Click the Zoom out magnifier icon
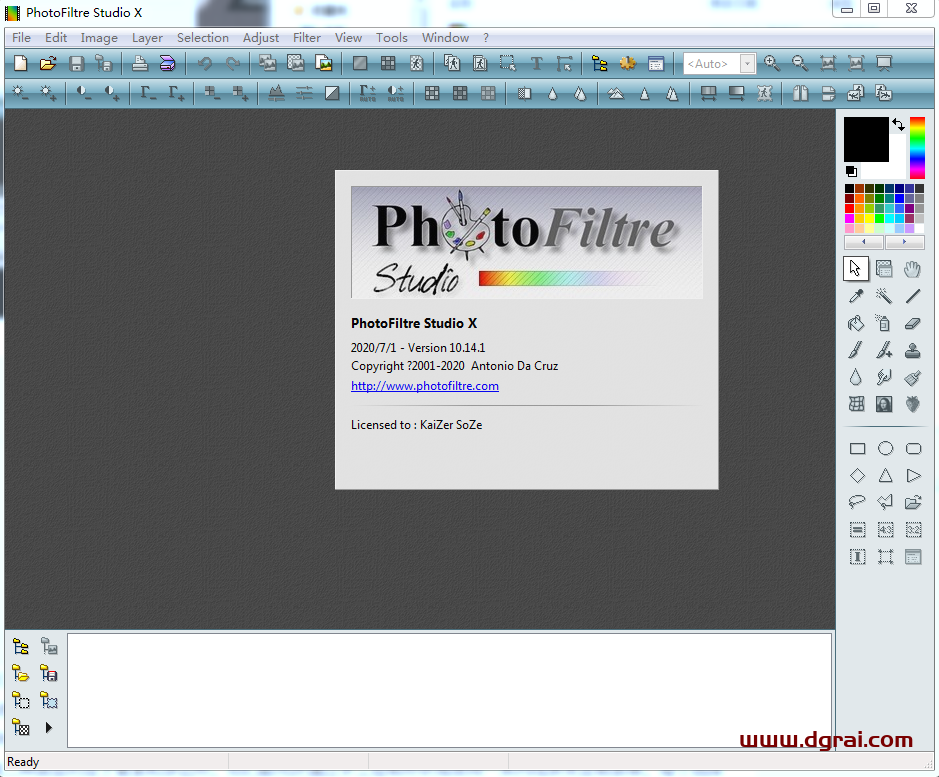 [799, 64]
